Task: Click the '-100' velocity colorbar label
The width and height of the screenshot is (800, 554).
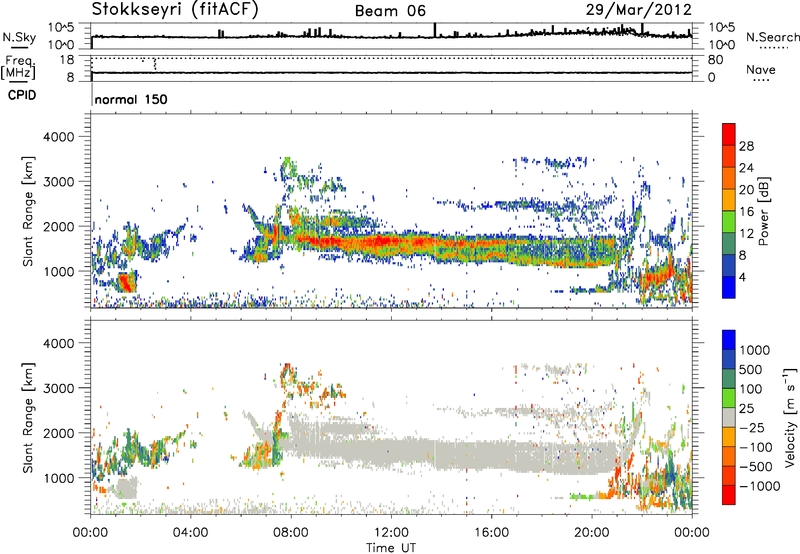Action: tap(756, 447)
